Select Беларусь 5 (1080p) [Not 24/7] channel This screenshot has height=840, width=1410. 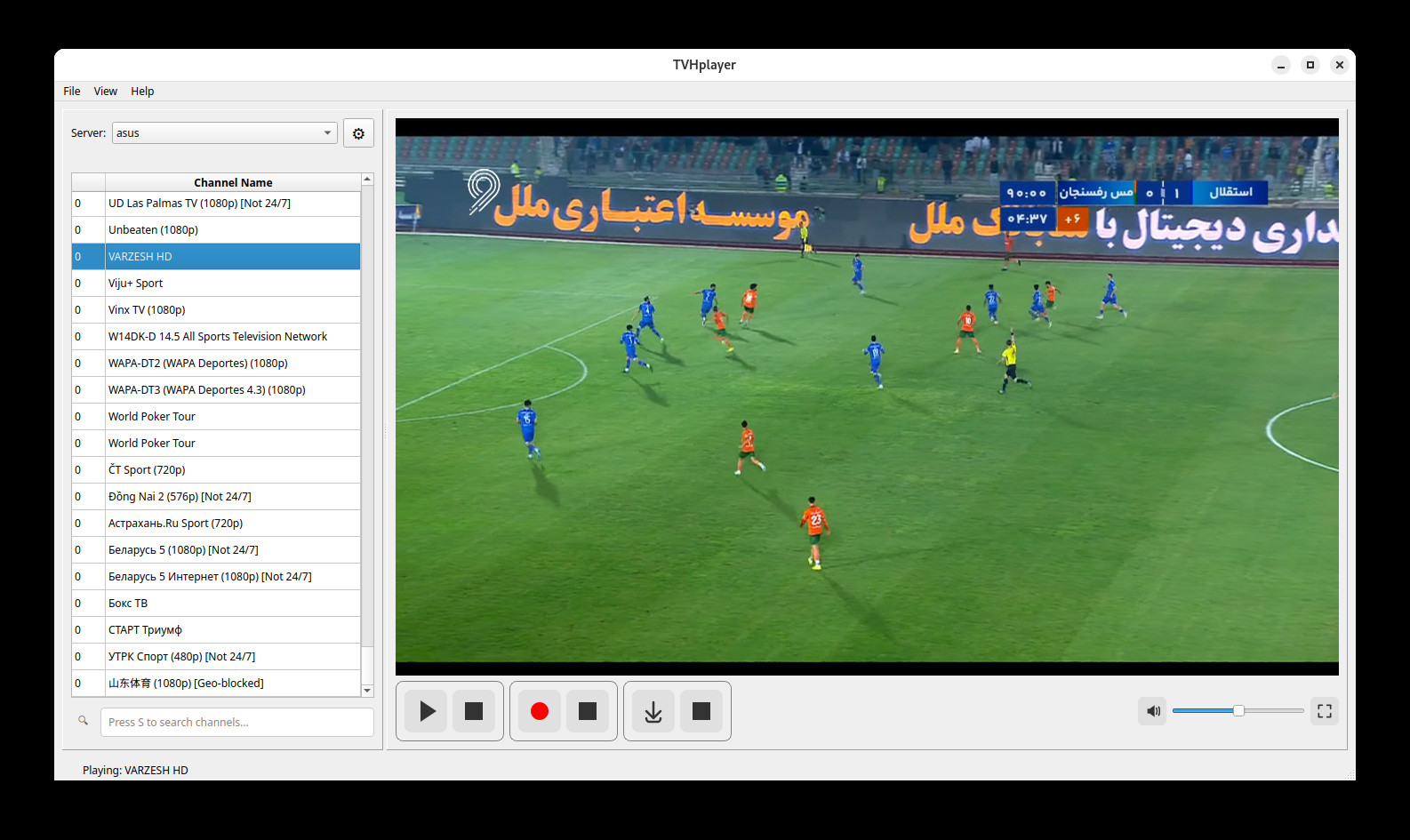click(x=216, y=550)
